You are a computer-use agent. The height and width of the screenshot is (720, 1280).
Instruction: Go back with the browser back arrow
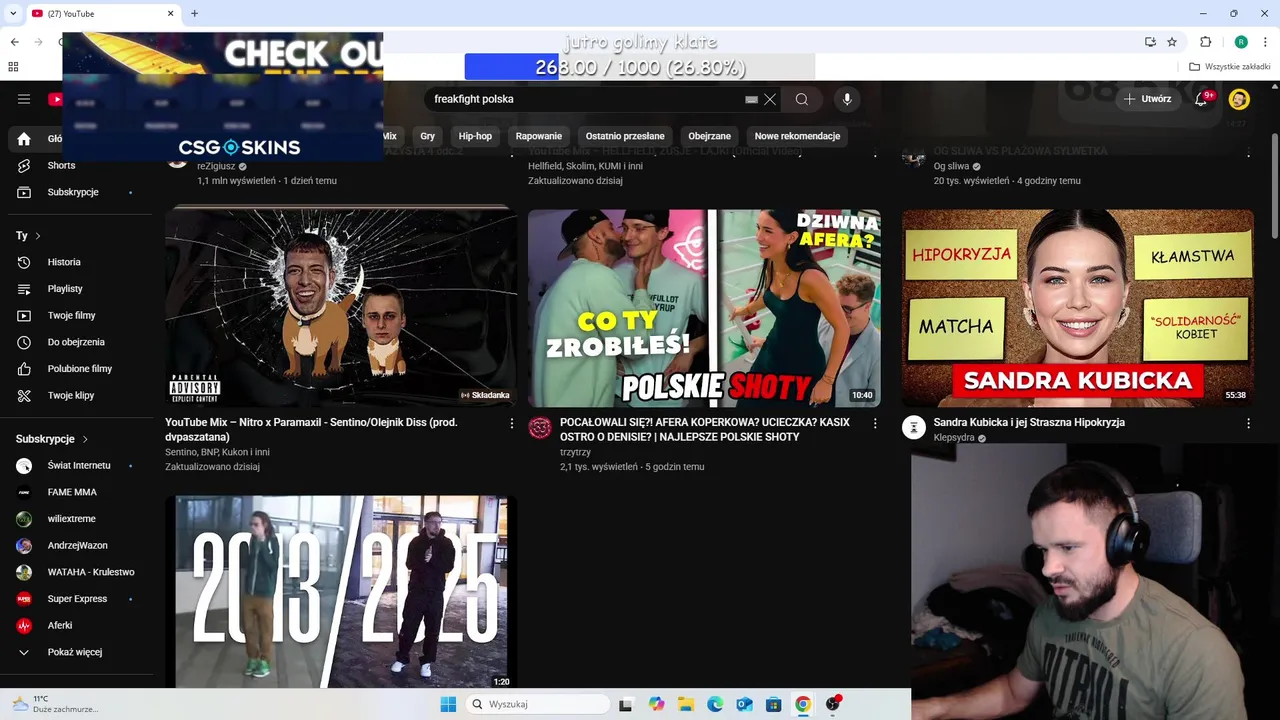point(14,42)
